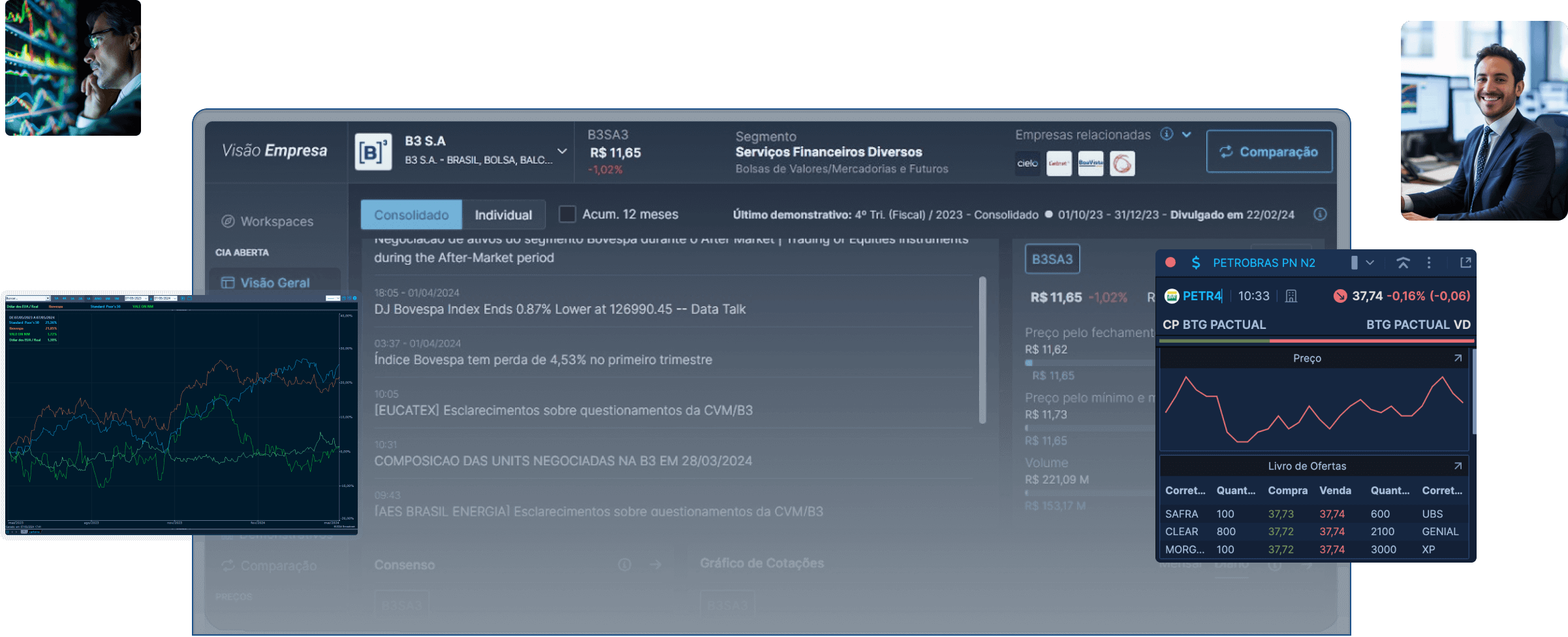Click the UBS broker cell
This screenshot has height=637, width=1568.
pyautogui.click(x=1432, y=514)
